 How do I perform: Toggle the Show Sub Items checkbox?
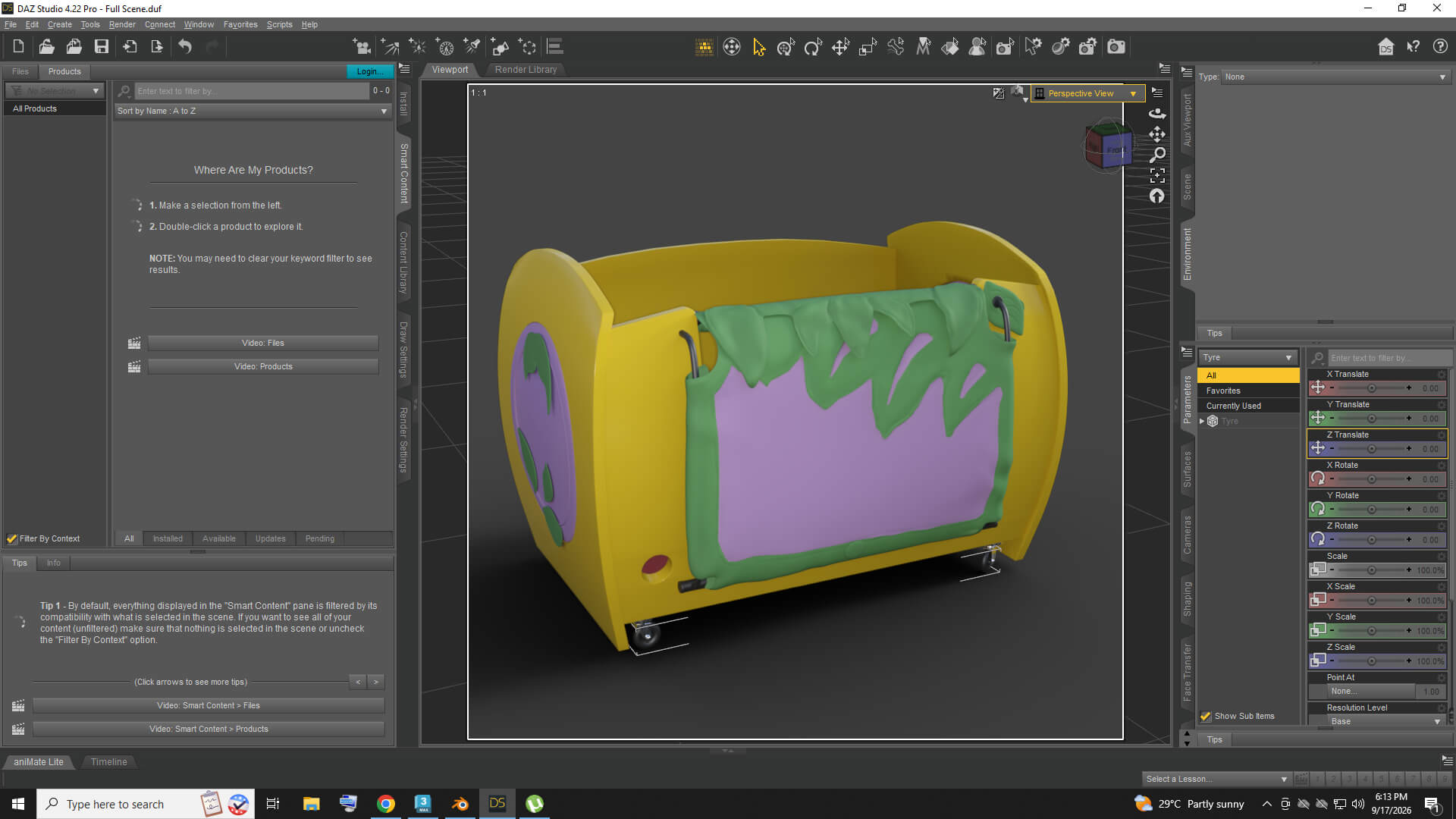1206,716
